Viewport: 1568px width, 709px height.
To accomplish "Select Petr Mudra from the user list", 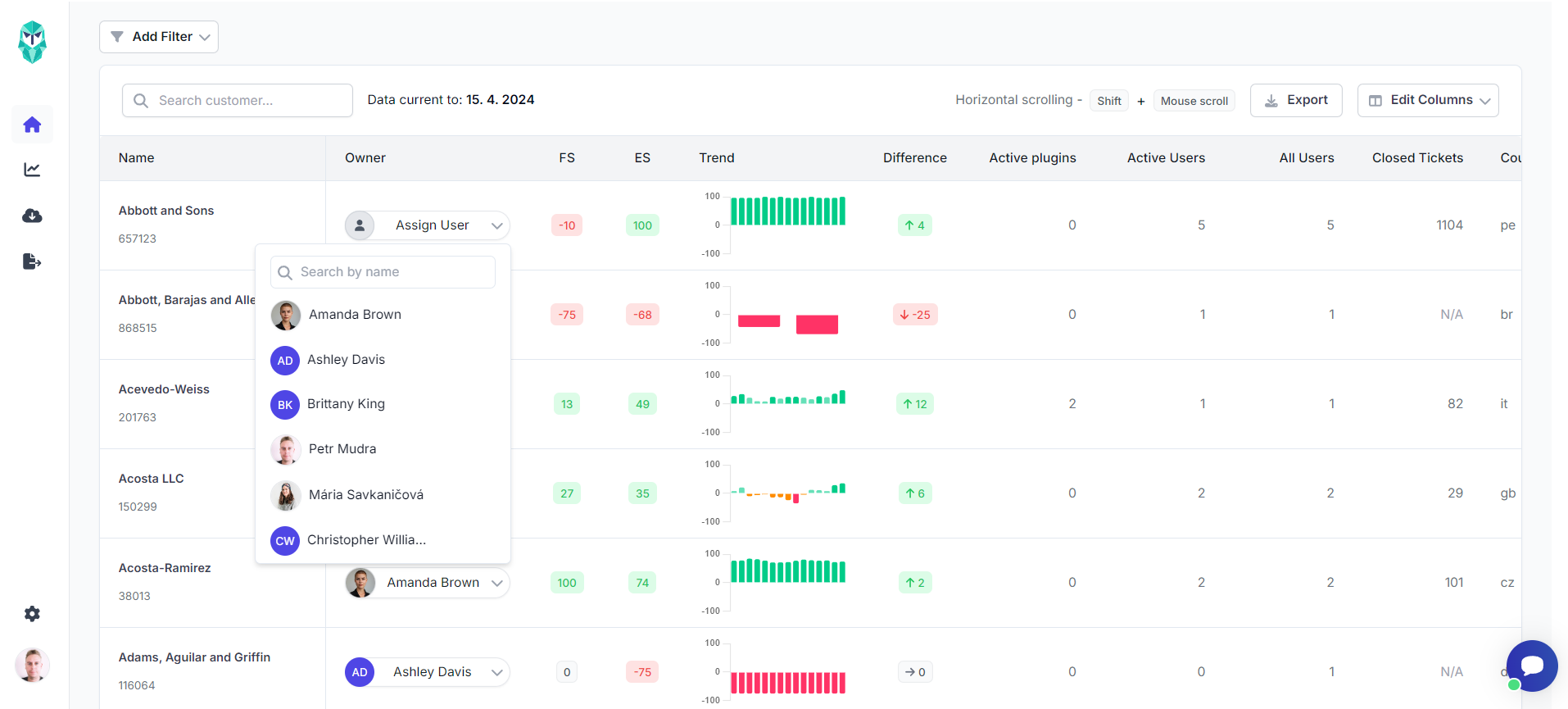I will (x=383, y=449).
